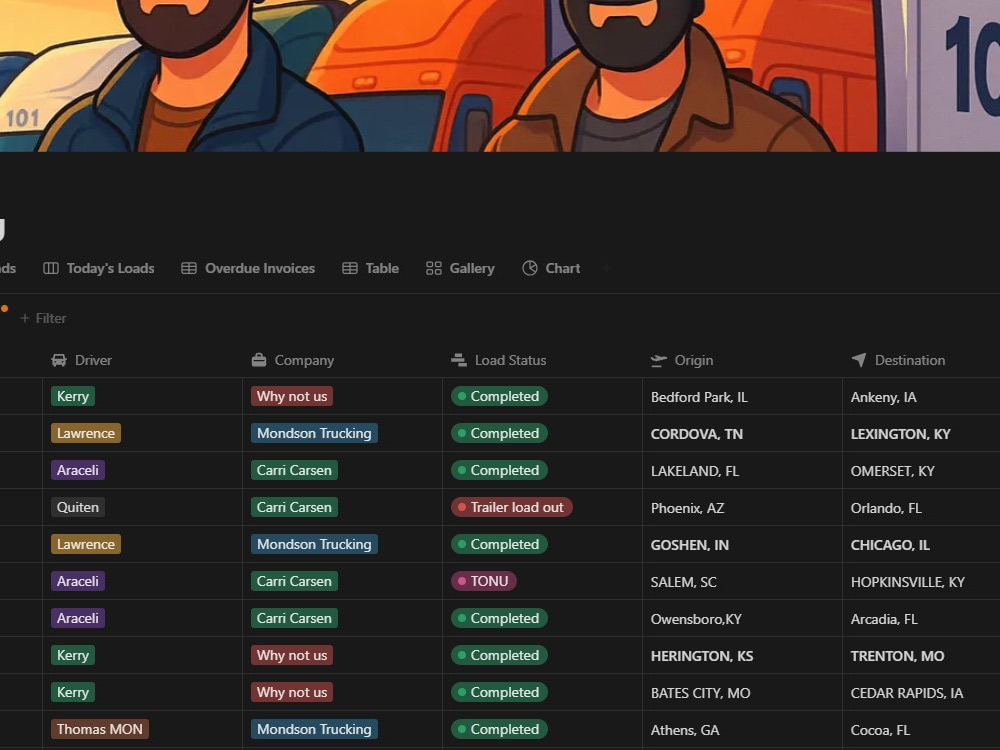Click the Origin column plane icon
Screen dimensions: 1000x750
click(x=658, y=361)
